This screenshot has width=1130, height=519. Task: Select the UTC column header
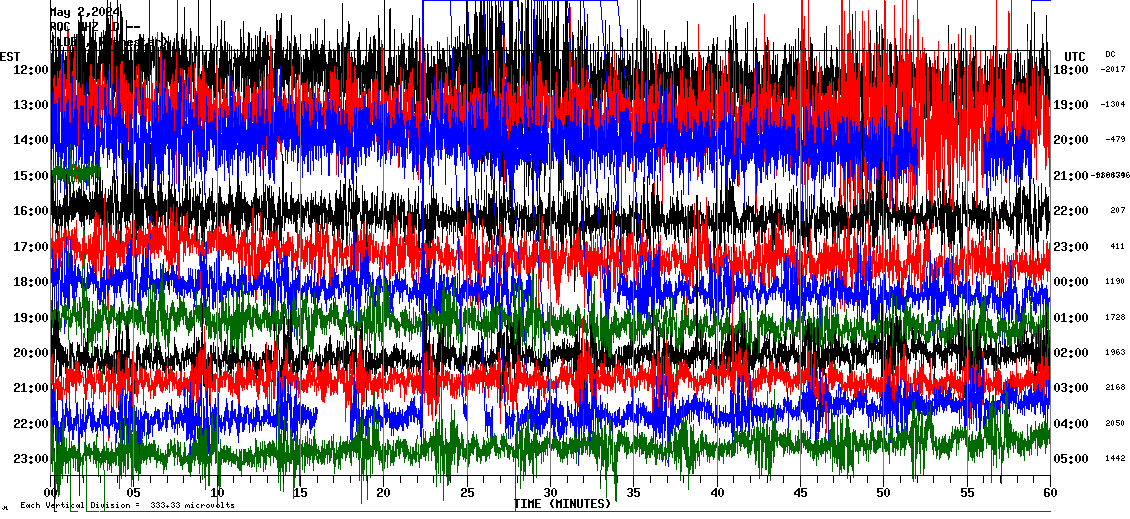1075,56
